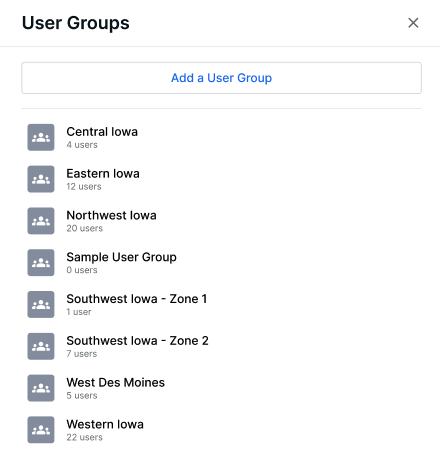
Task: Click the Northwest Iowa group icon
Action: pyautogui.click(x=41, y=221)
